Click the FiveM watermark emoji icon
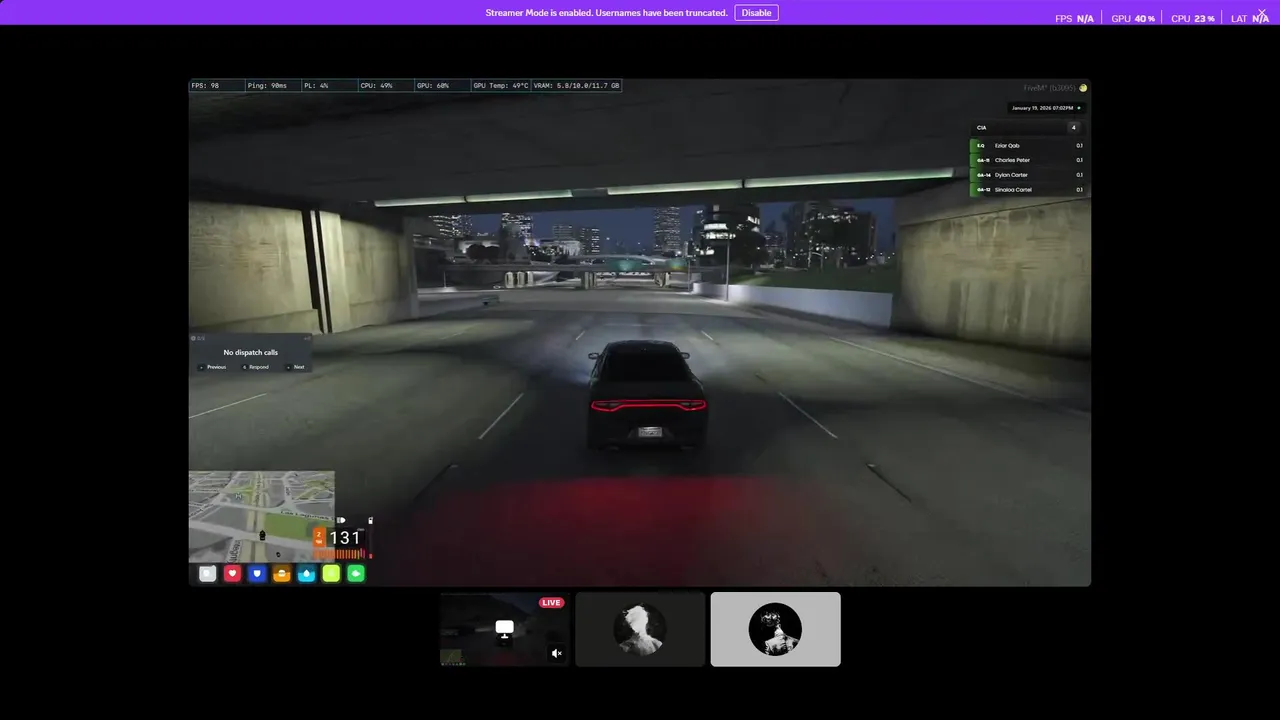 [x=1083, y=88]
